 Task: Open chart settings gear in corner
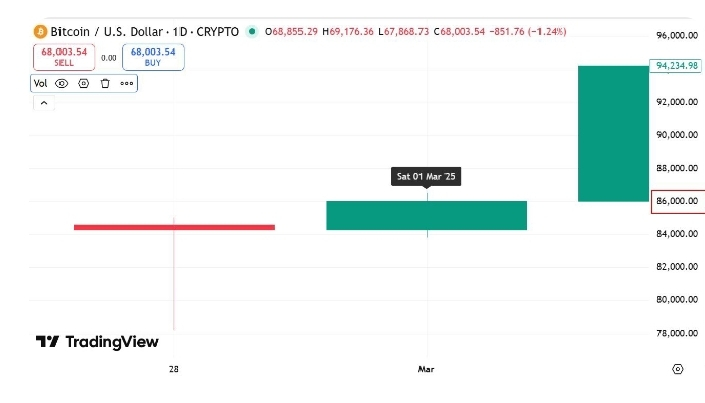(678, 369)
